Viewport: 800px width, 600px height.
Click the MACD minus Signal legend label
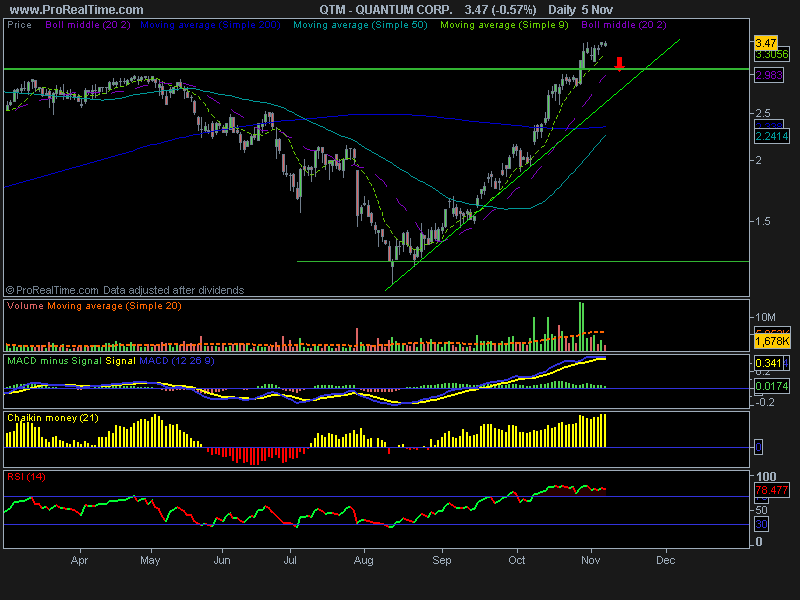click(x=55, y=361)
